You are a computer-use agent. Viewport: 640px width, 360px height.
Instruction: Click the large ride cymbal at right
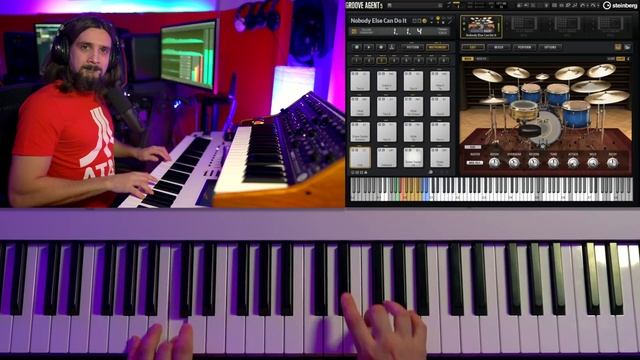607,97
